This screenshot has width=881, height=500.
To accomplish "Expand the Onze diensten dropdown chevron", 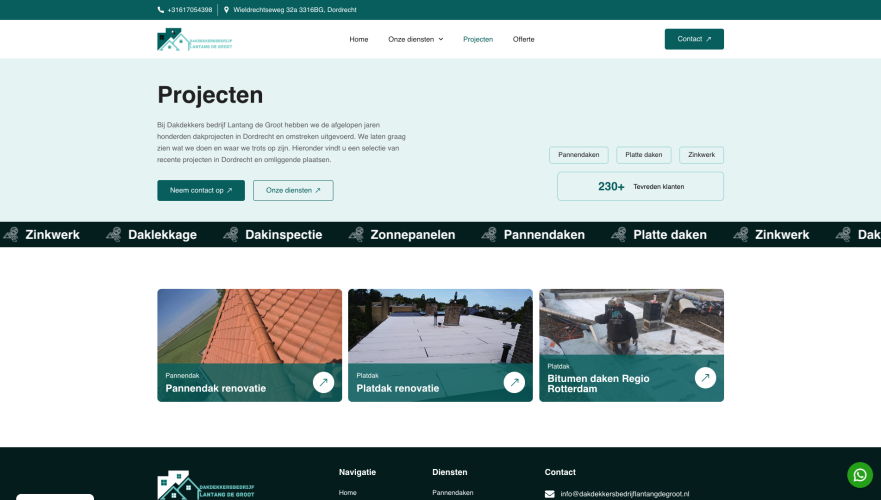I will pos(441,39).
